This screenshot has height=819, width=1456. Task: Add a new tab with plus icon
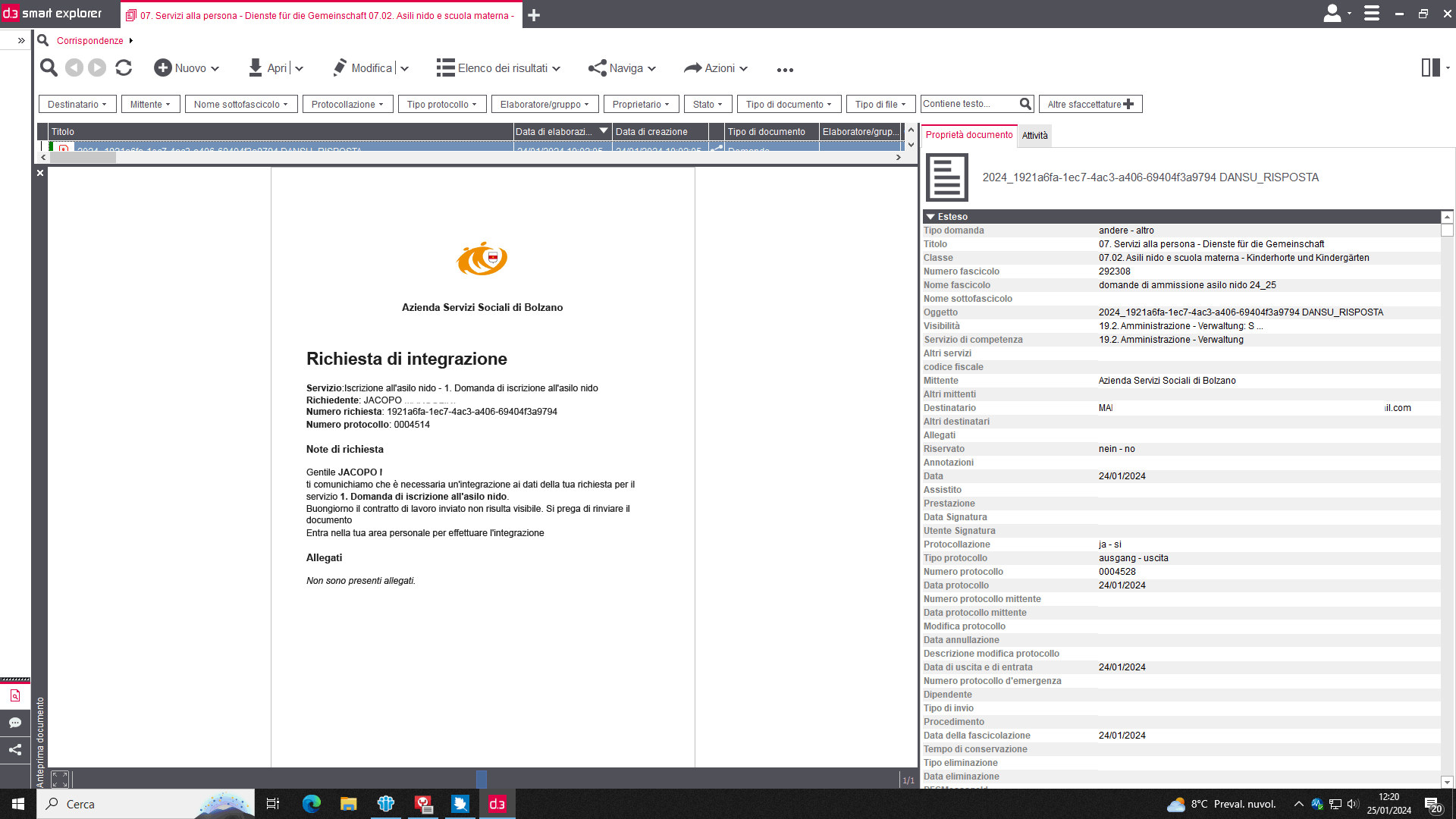pos(534,15)
